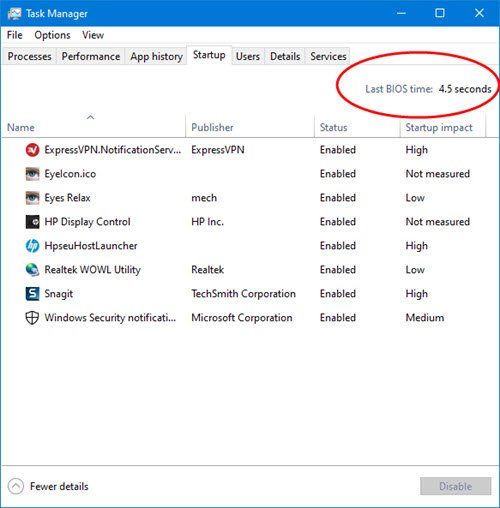This screenshot has width=500, height=508.
Task: Switch to the Performance tab
Action: pos(91,56)
